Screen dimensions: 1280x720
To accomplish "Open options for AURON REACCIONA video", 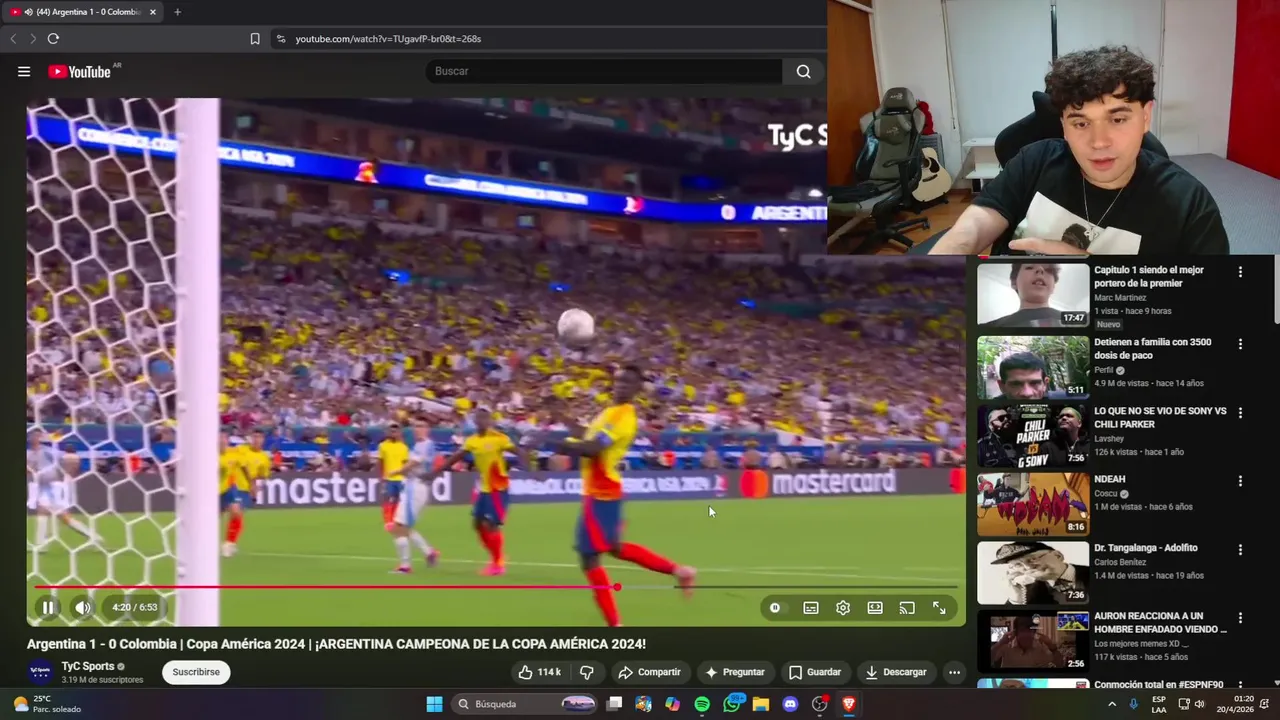I will [x=1240, y=618].
